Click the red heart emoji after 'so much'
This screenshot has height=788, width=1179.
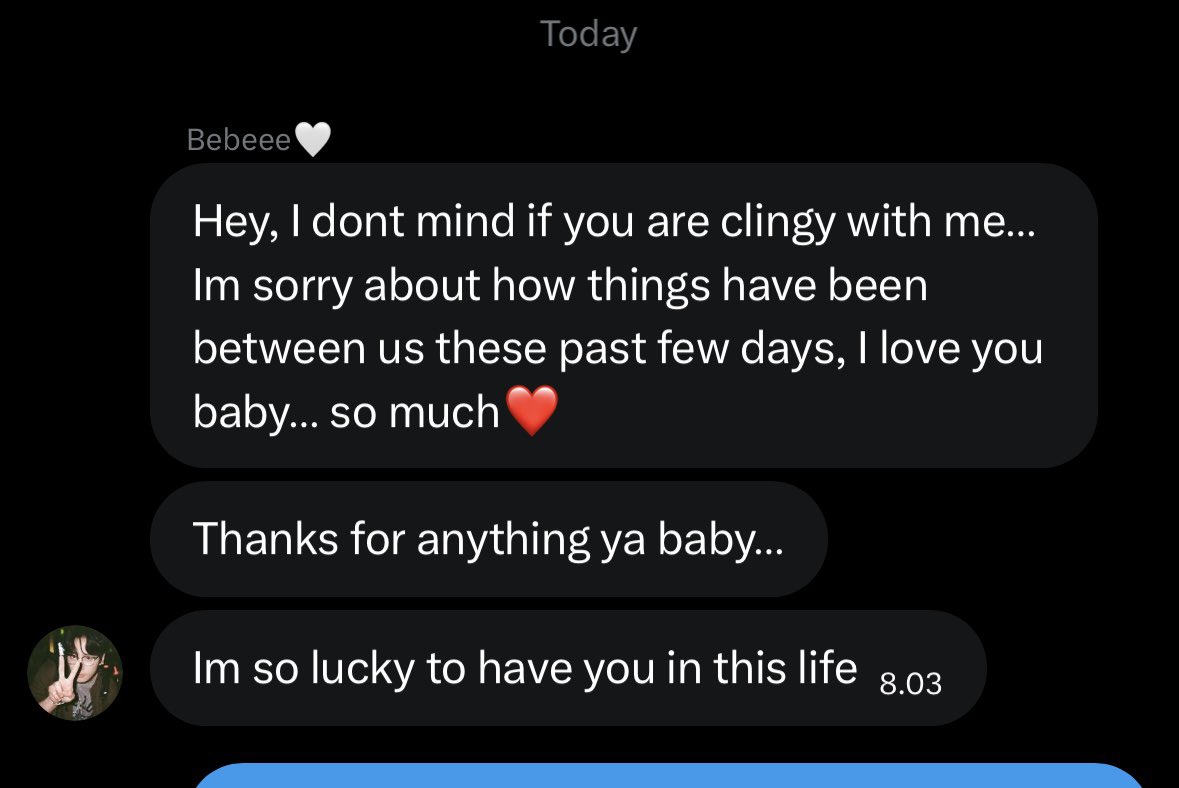coord(532,411)
